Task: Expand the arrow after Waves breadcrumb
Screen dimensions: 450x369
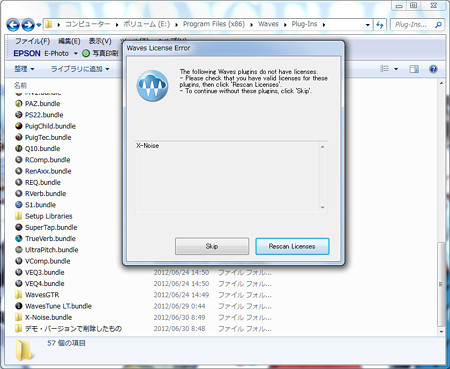Action: click(x=285, y=25)
